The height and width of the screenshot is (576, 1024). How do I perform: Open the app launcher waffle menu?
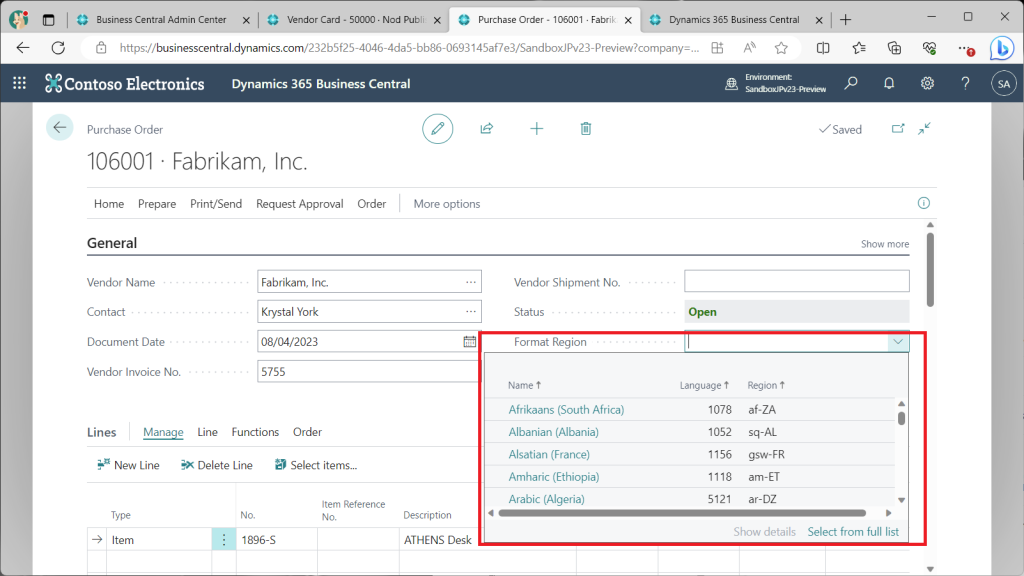tap(20, 83)
